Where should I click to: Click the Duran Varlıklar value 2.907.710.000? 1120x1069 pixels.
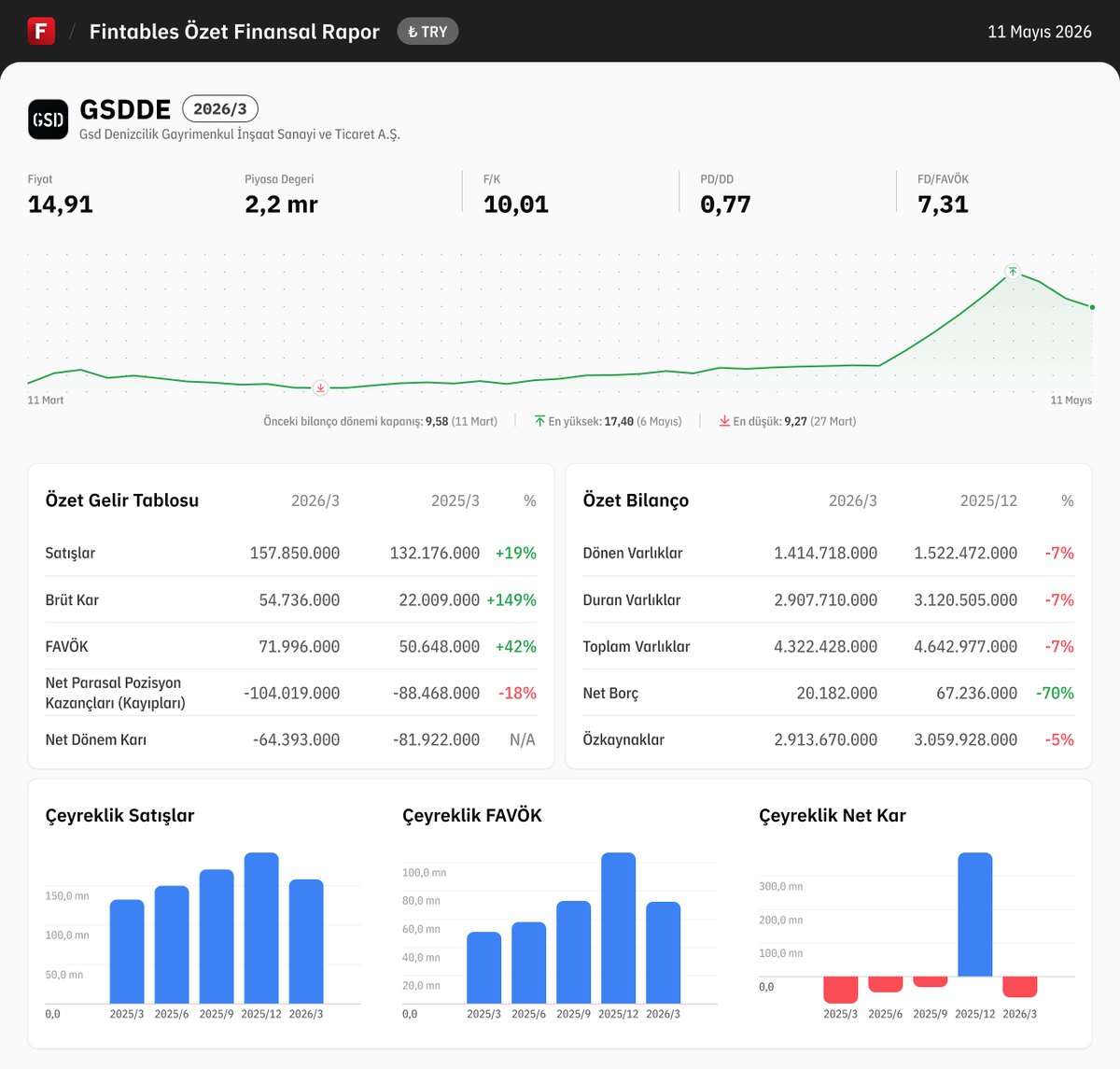tap(826, 599)
